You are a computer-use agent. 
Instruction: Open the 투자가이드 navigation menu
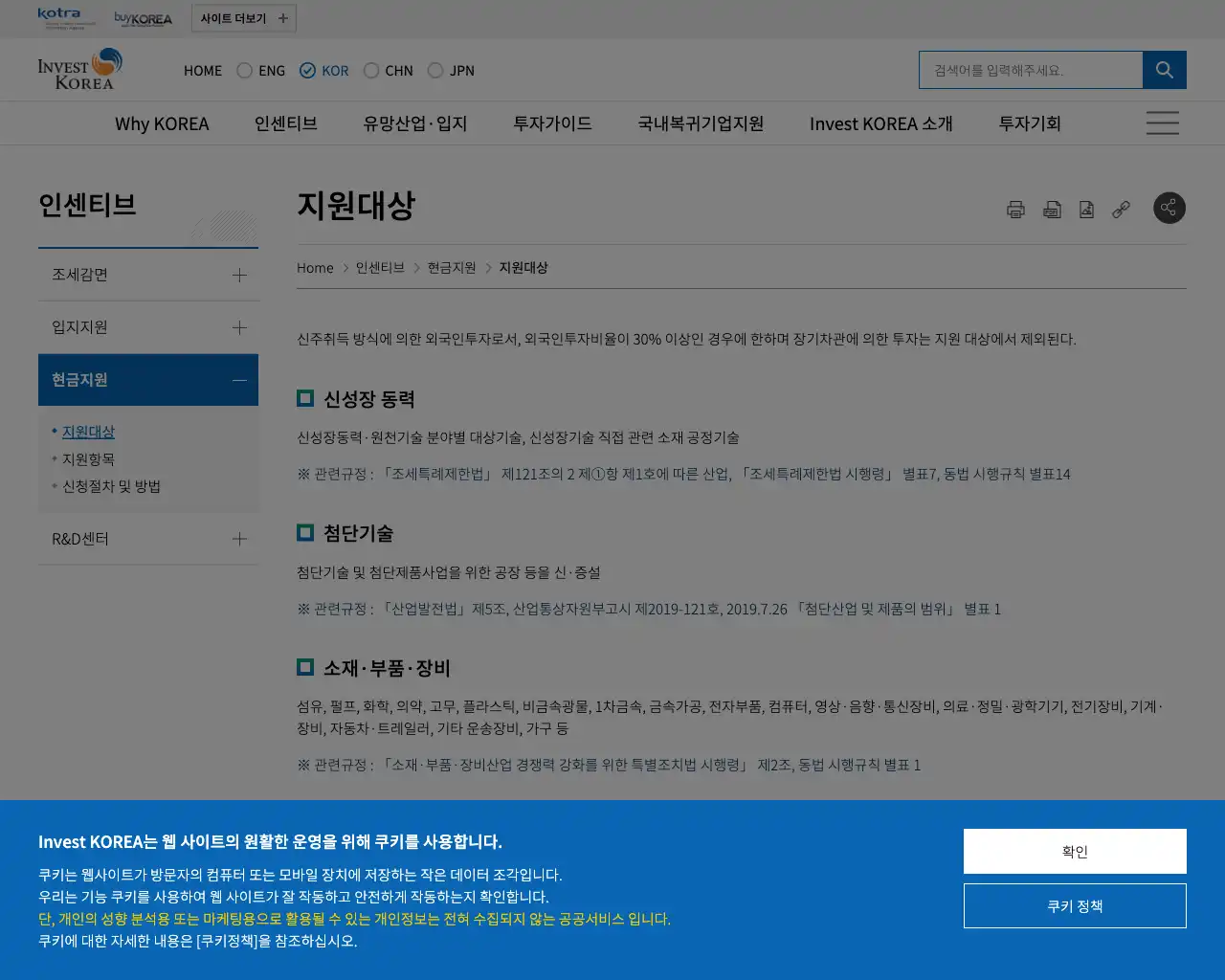551,122
